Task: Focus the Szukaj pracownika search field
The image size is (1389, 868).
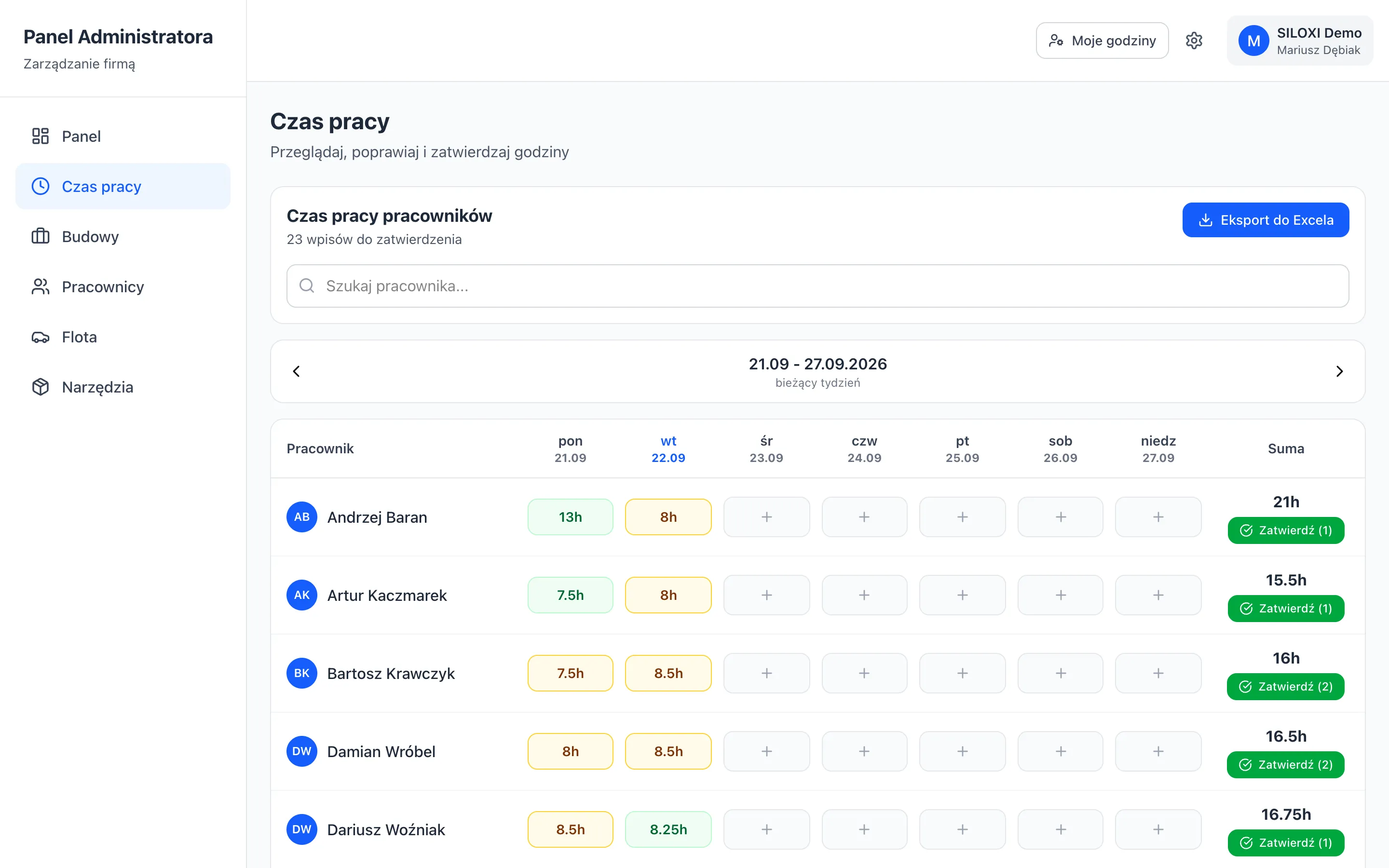Action: (817, 286)
